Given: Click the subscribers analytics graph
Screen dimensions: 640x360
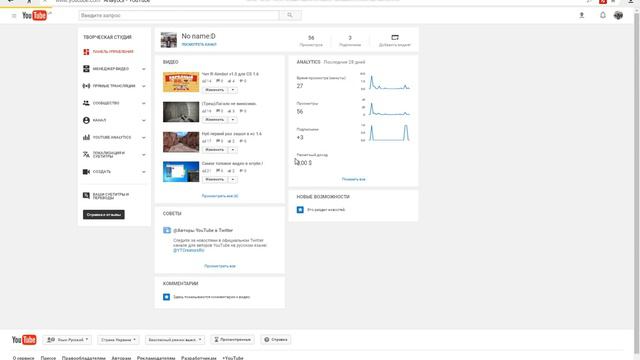Looking at the screenshot, I should (x=385, y=133).
